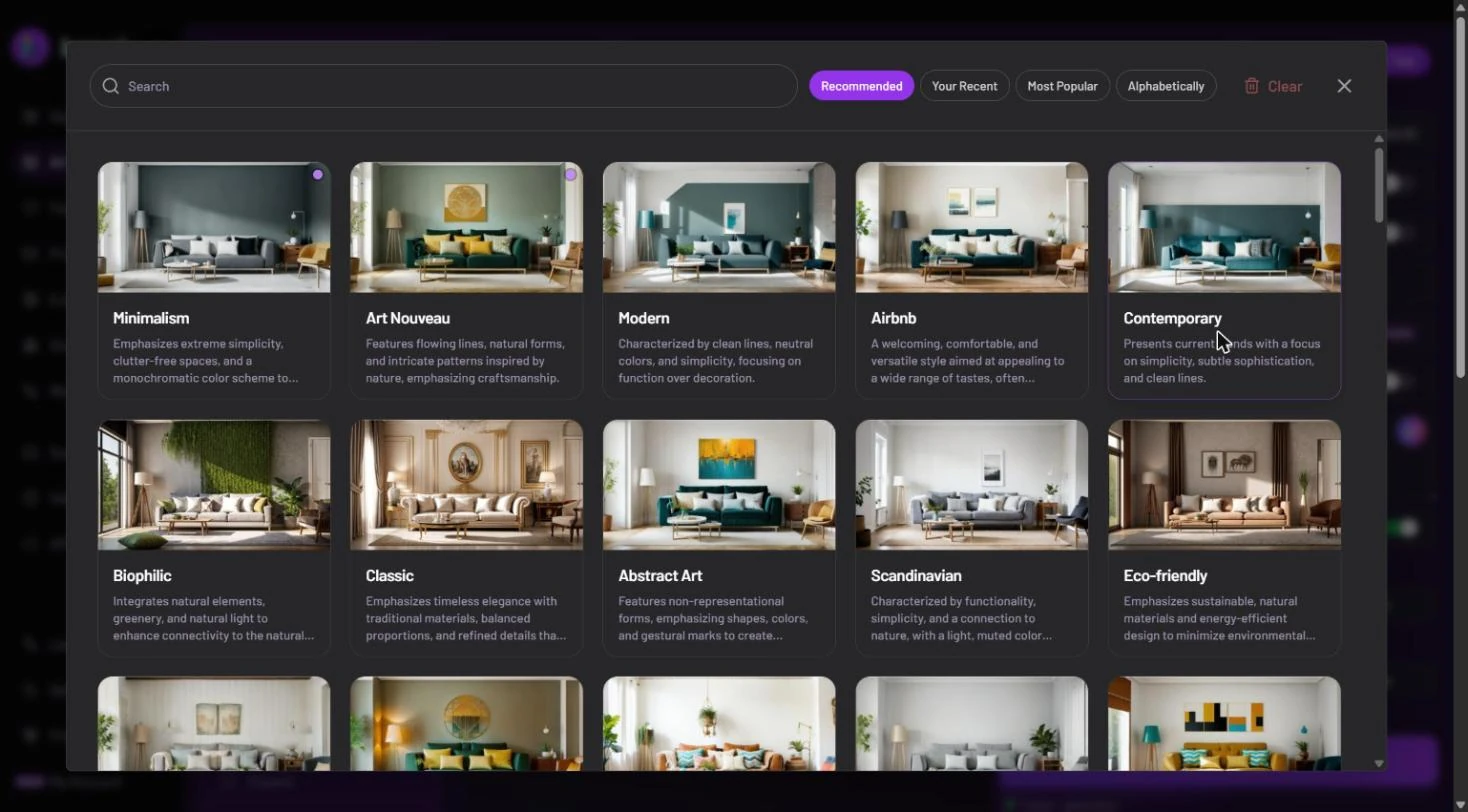Click description 'Characterized by functionality'
This screenshot has height=812, width=1468.
pos(961,619)
